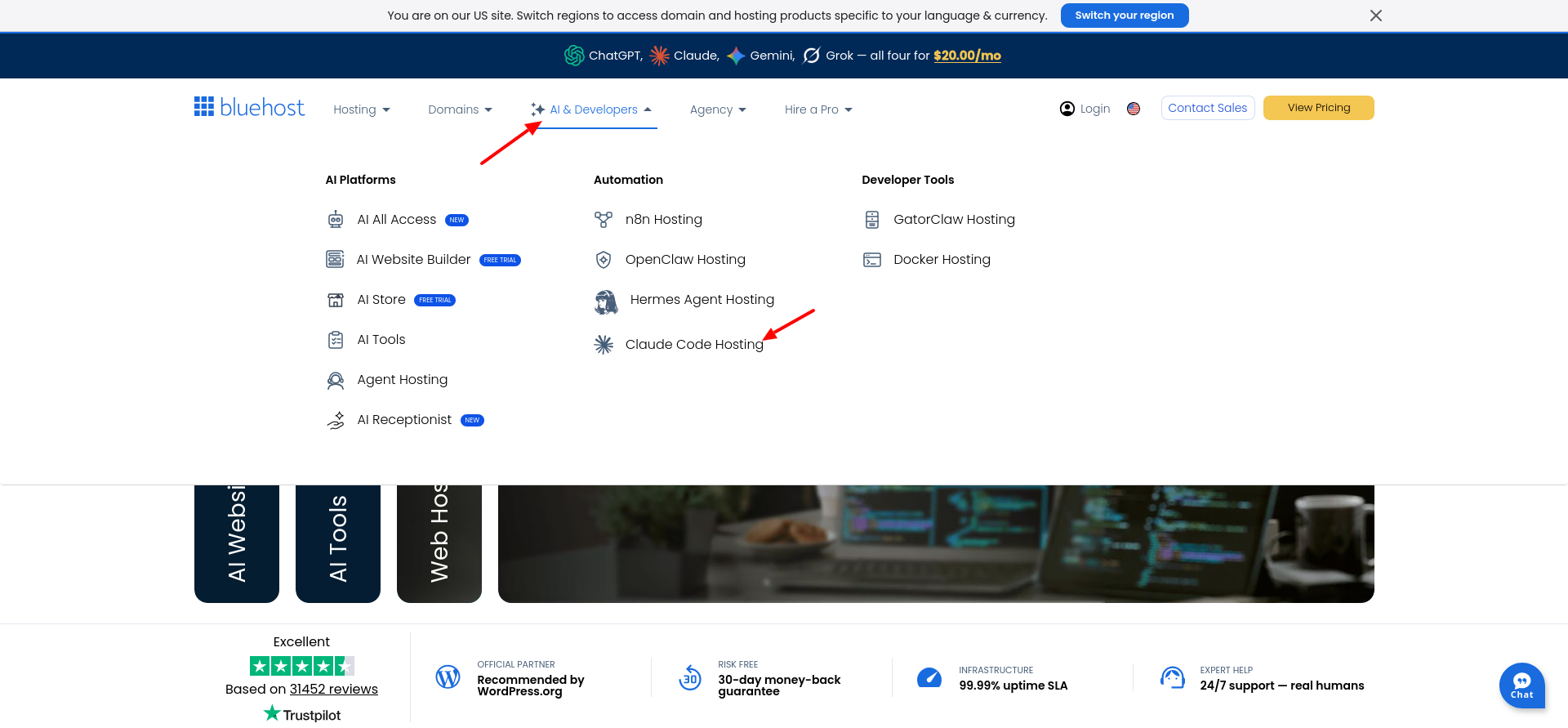Expand the Hosting menu
The height and width of the screenshot is (728, 1568).
[362, 109]
